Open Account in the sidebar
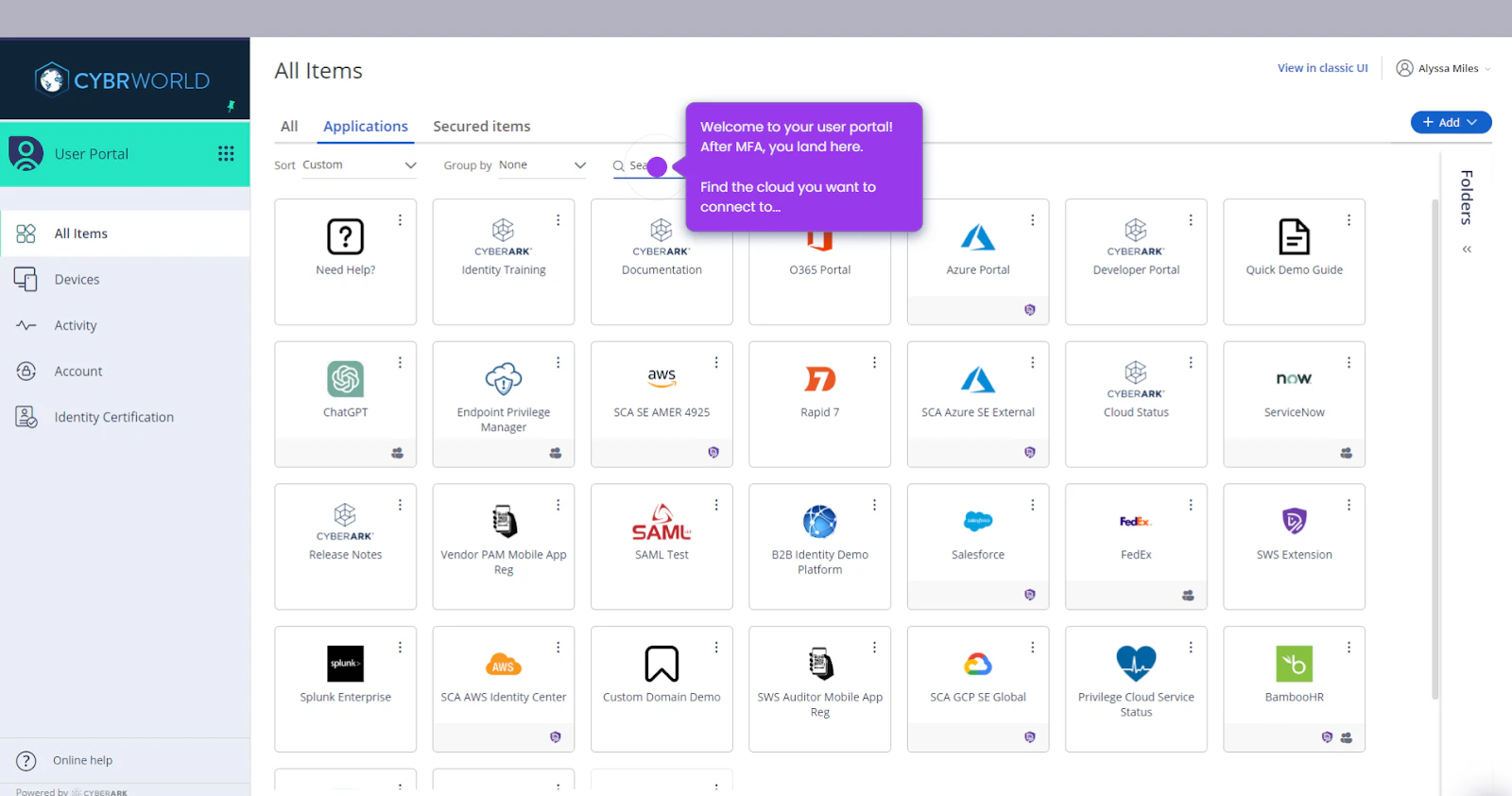Viewport: 1512px width, 796px height. tap(126, 372)
